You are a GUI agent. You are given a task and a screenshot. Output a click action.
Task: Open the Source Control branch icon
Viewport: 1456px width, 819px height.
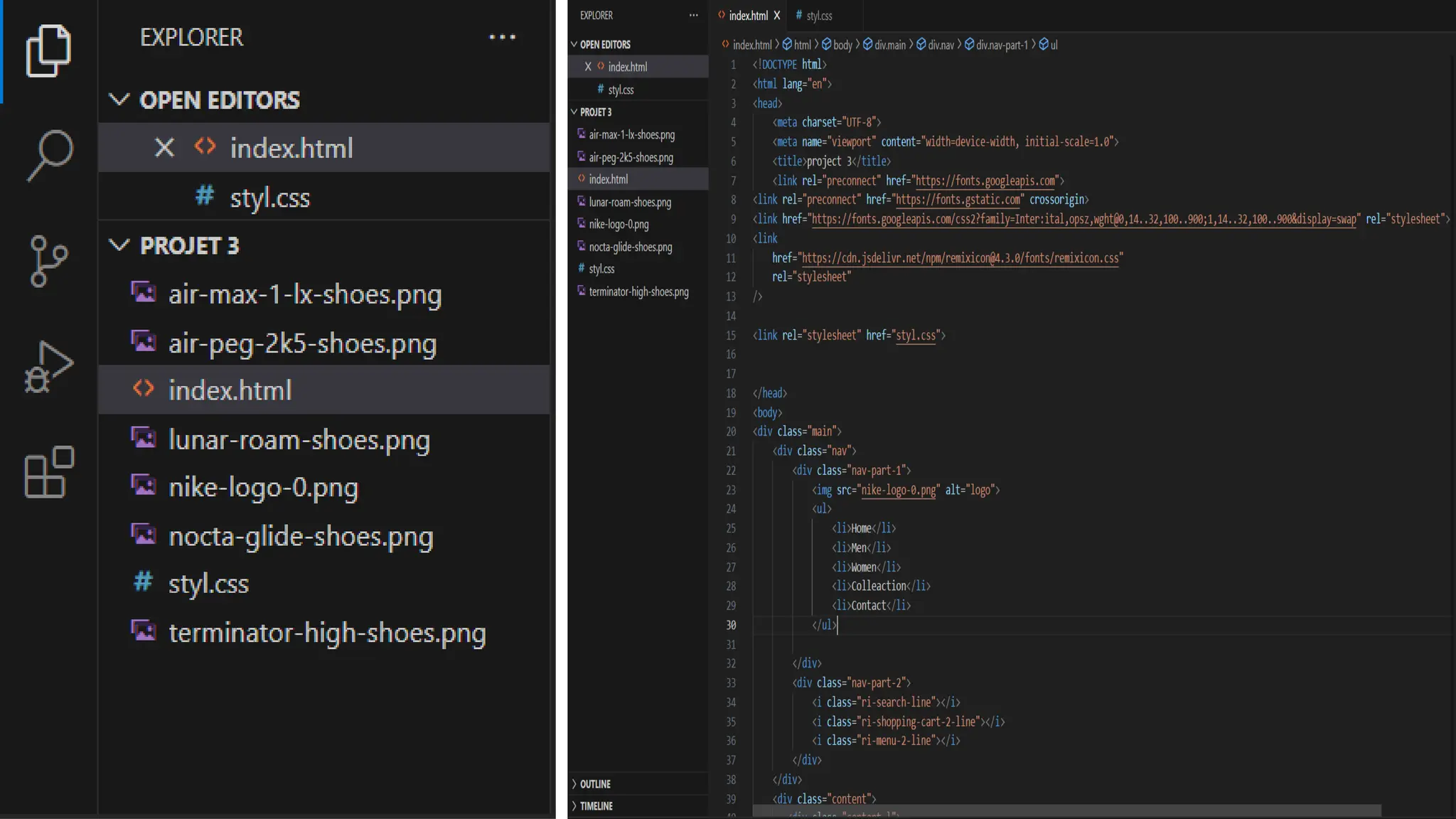click(x=48, y=261)
